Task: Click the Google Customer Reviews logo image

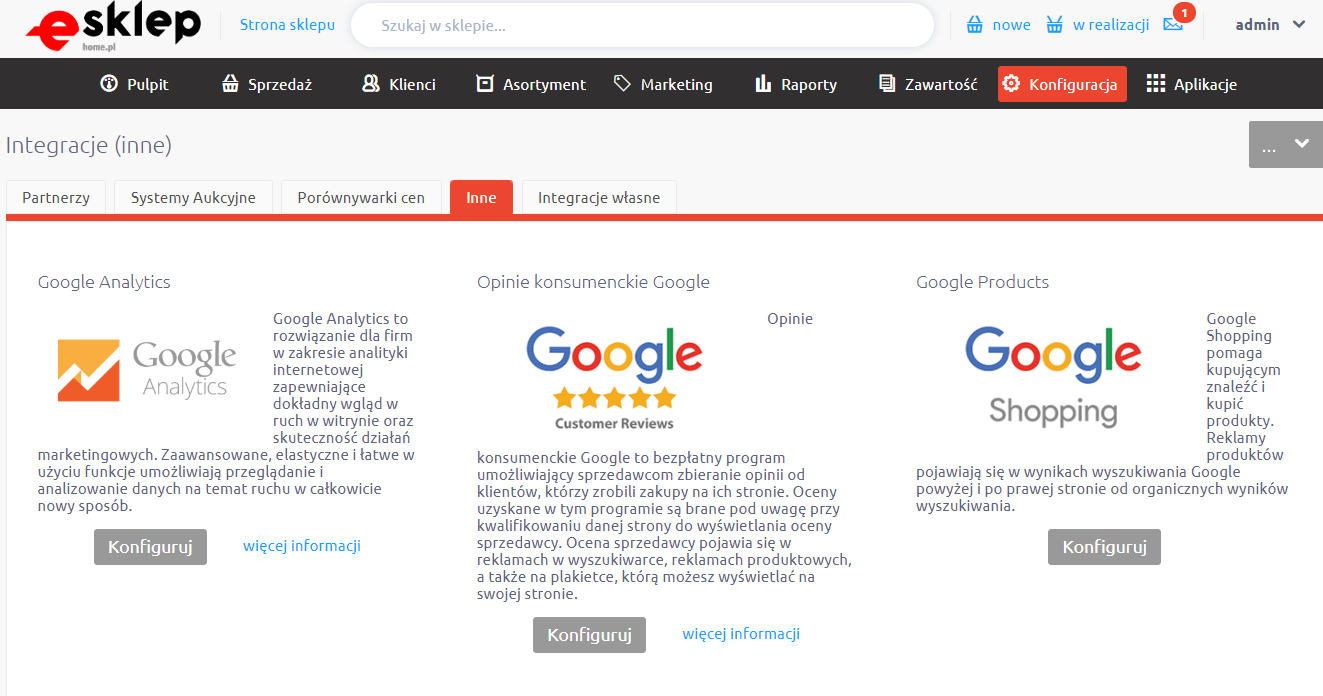Action: tap(614, 378)
